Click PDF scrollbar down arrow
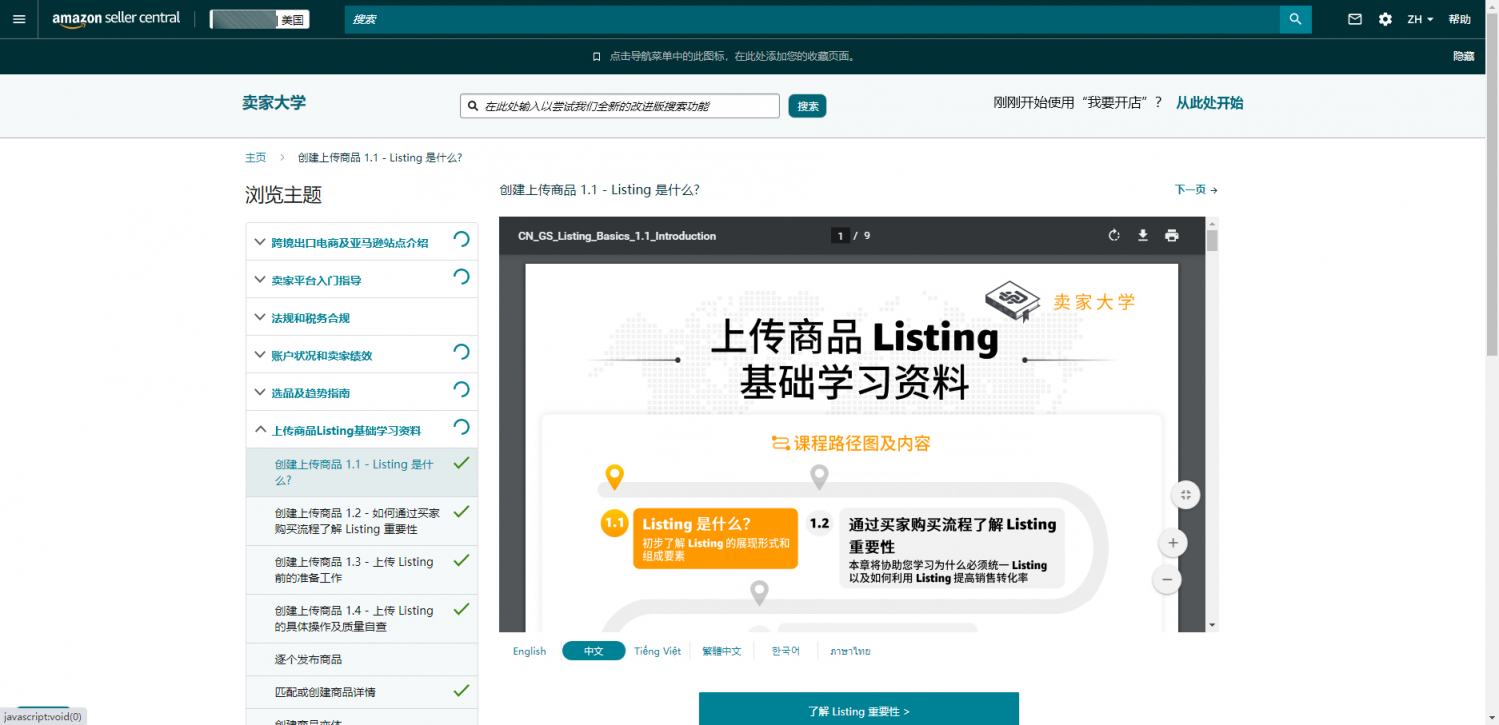 (1212, 624)
